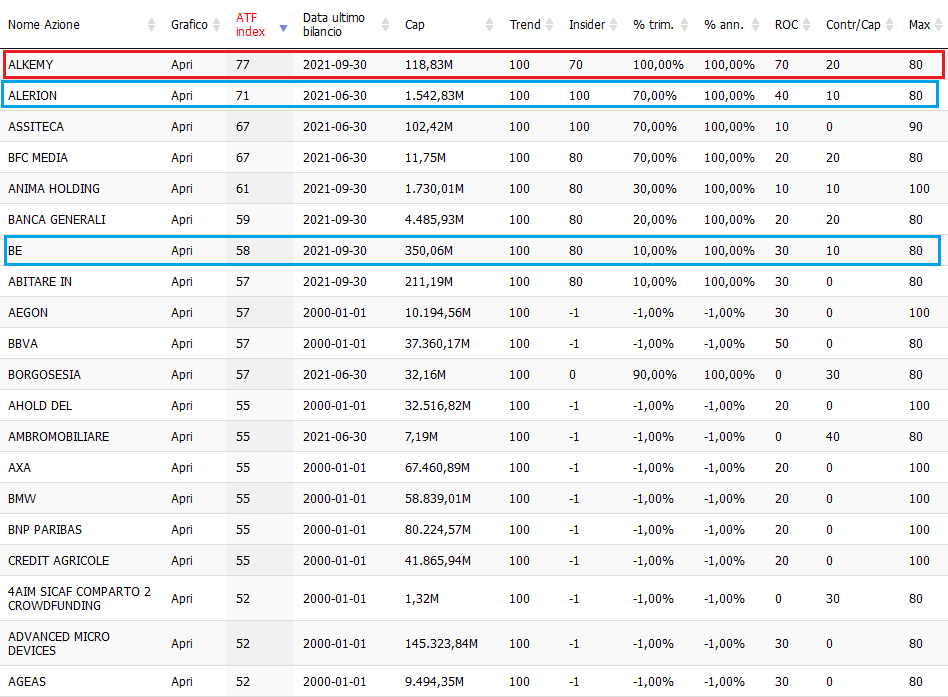Sort using arrows next to Data ultimo bilancio

pyautogui.click(x=385, y=25)
